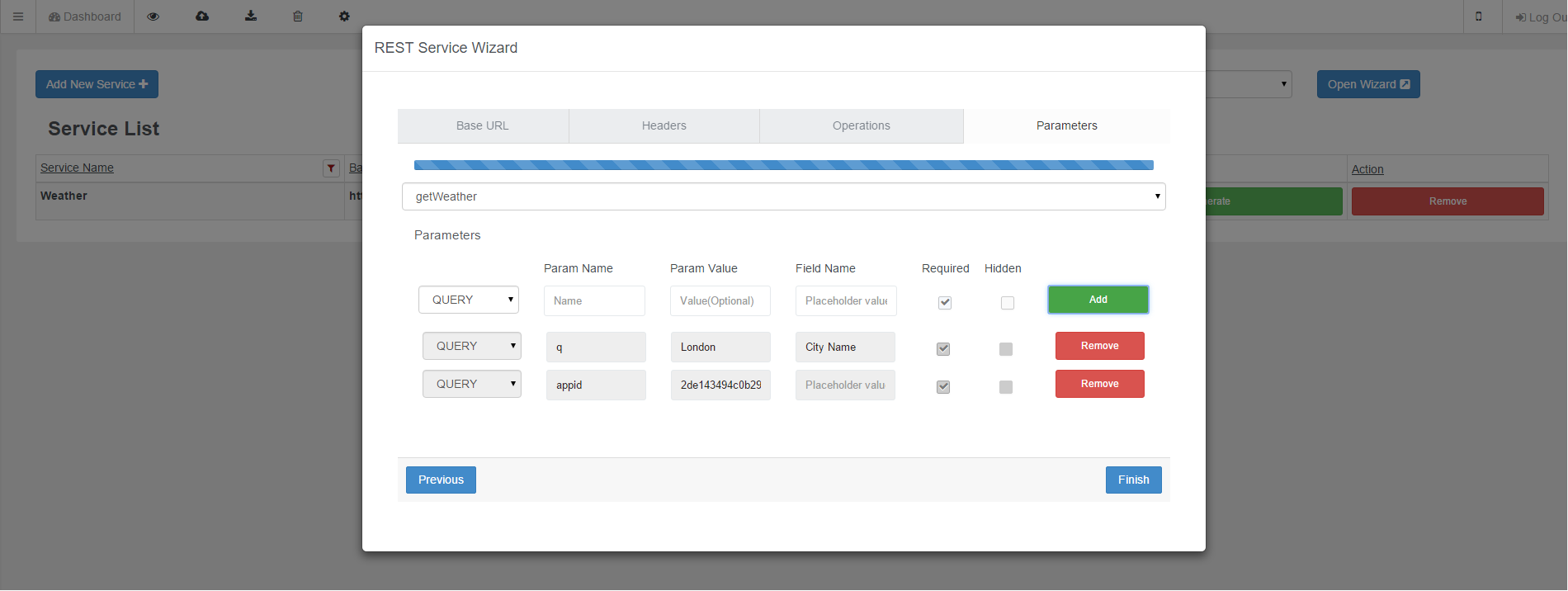Click the Service Name filter icon
Screen dimensions: 1568x591
pos(331,168)
